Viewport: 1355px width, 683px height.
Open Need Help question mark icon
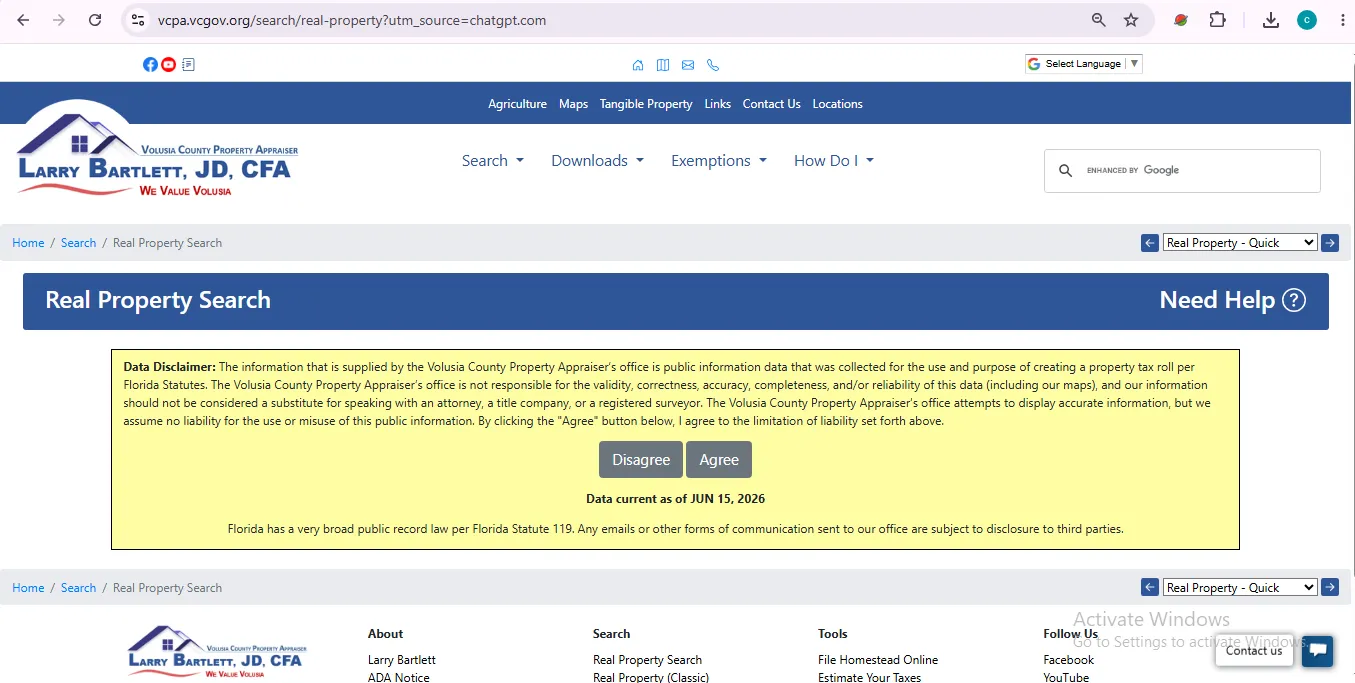1294,300
